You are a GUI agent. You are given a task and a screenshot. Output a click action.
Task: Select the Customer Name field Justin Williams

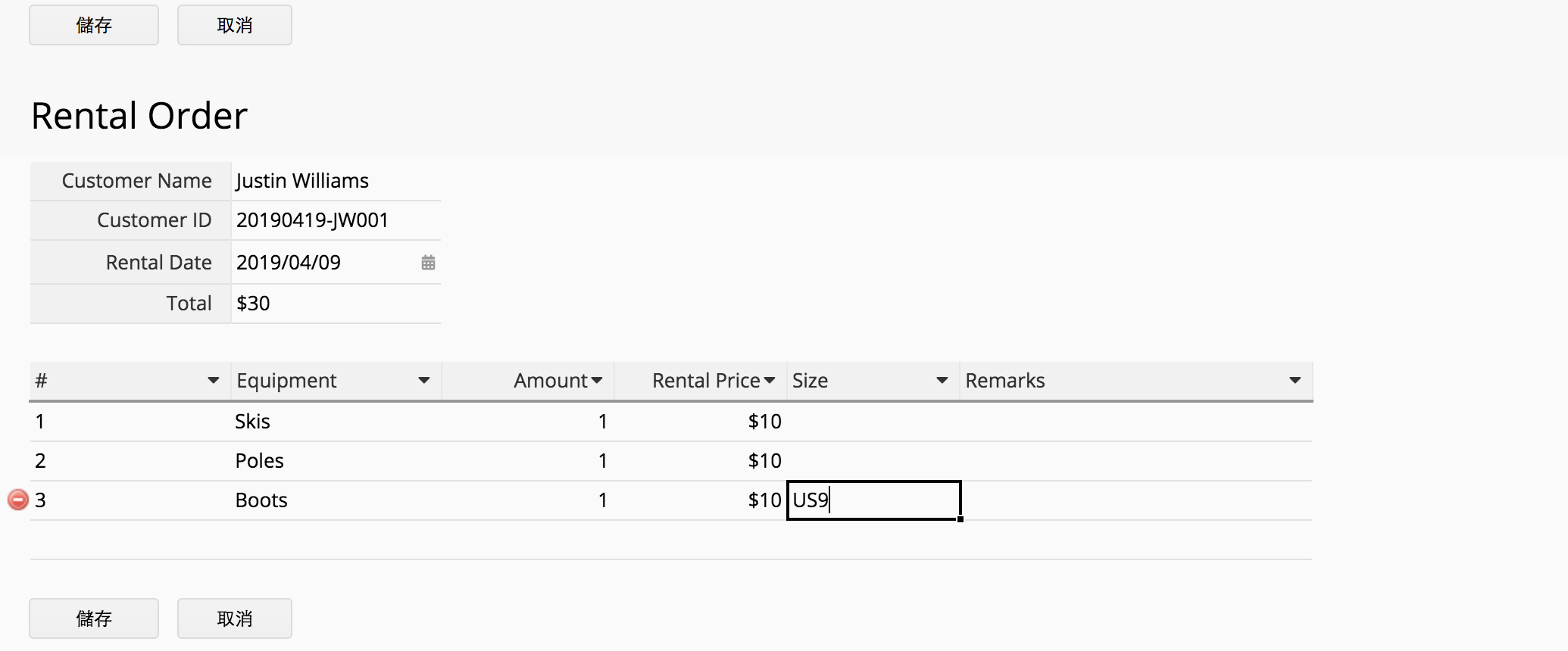[336, 181]
